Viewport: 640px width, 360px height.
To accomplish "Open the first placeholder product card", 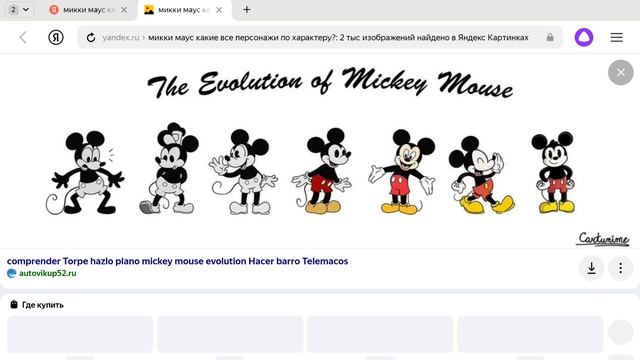I will click(80, 334).
